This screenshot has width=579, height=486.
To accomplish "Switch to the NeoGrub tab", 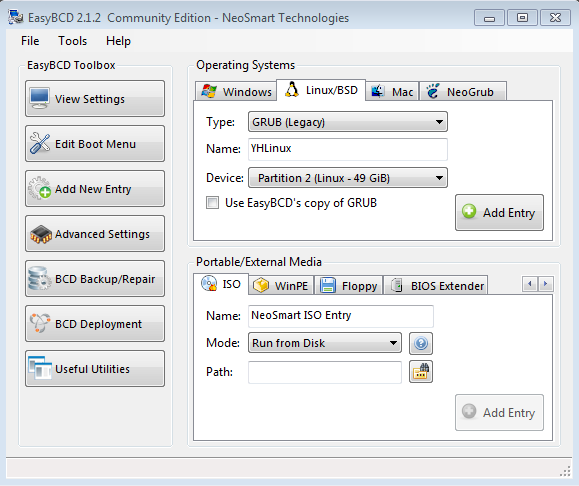I will click(x=462, y=91).
